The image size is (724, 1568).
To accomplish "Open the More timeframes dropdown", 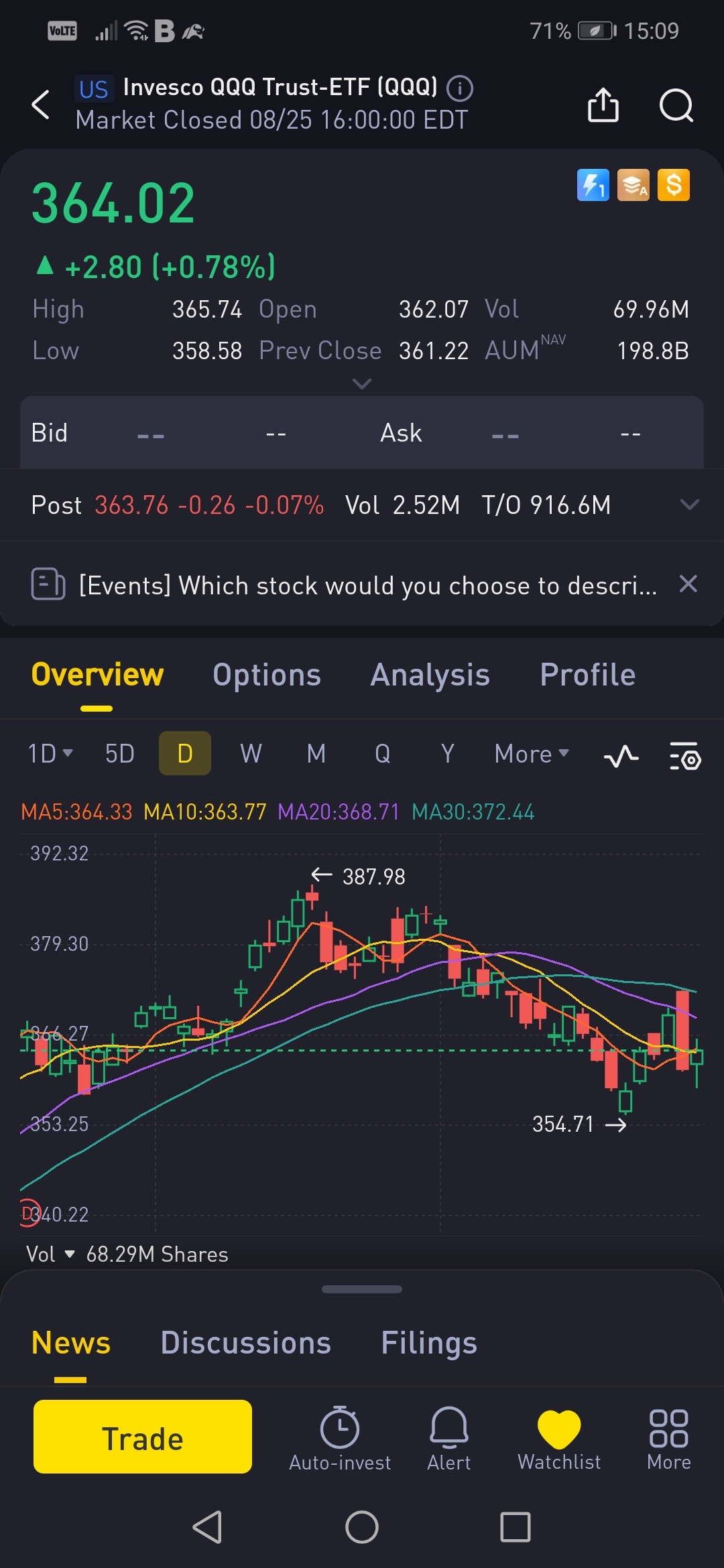I will 532,753.
